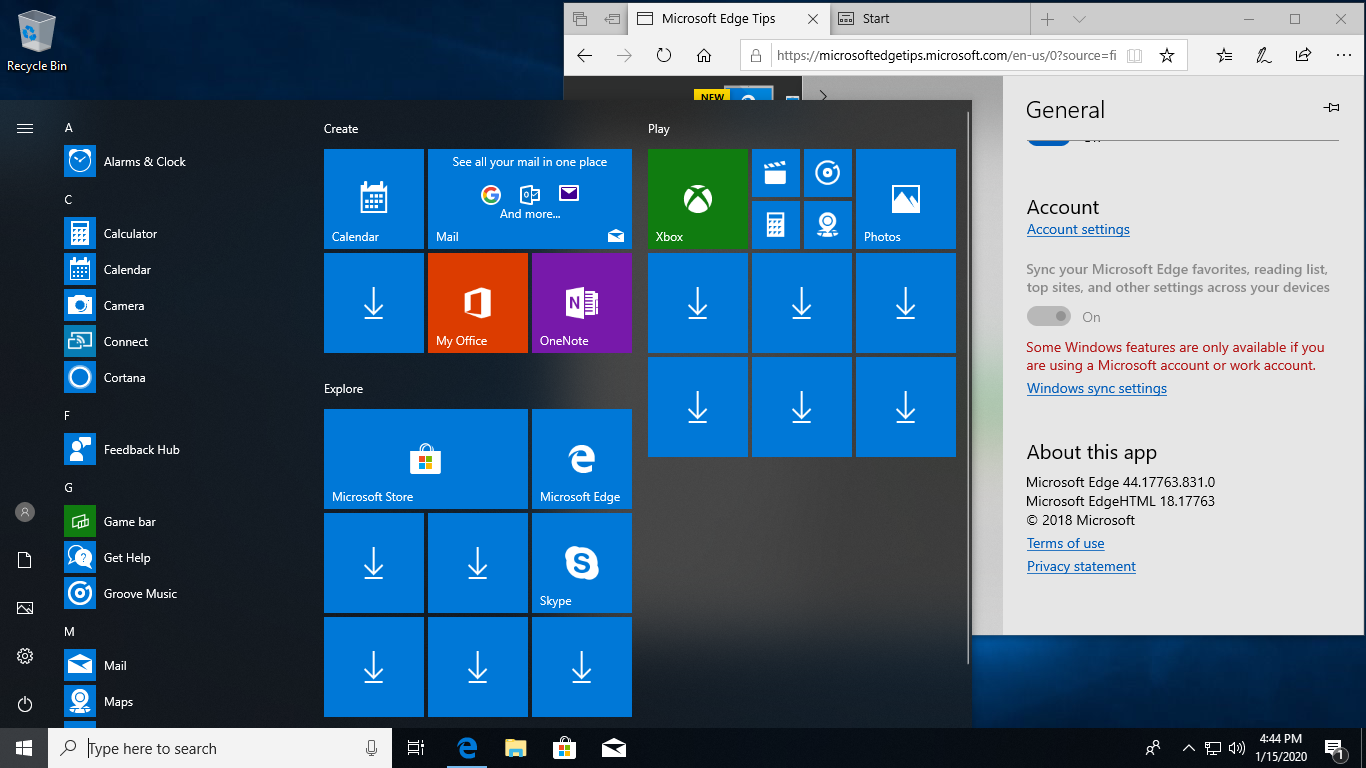Open the Microsoft Store tile
Viewport: 1366px width, 768px height.
click(426, 459)
